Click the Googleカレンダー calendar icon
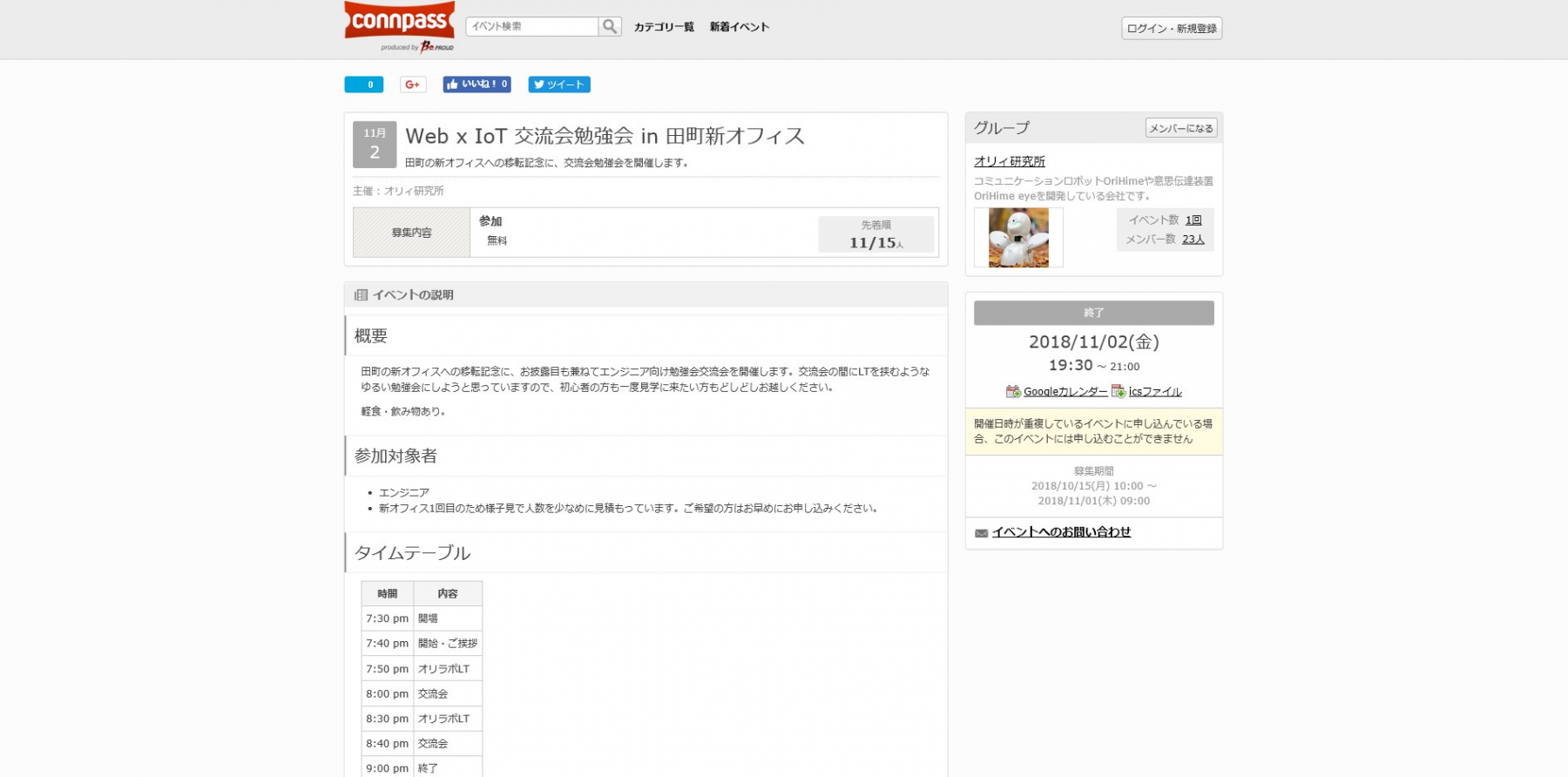Viewport: 1568px width, 777px height. point(1013,392)
